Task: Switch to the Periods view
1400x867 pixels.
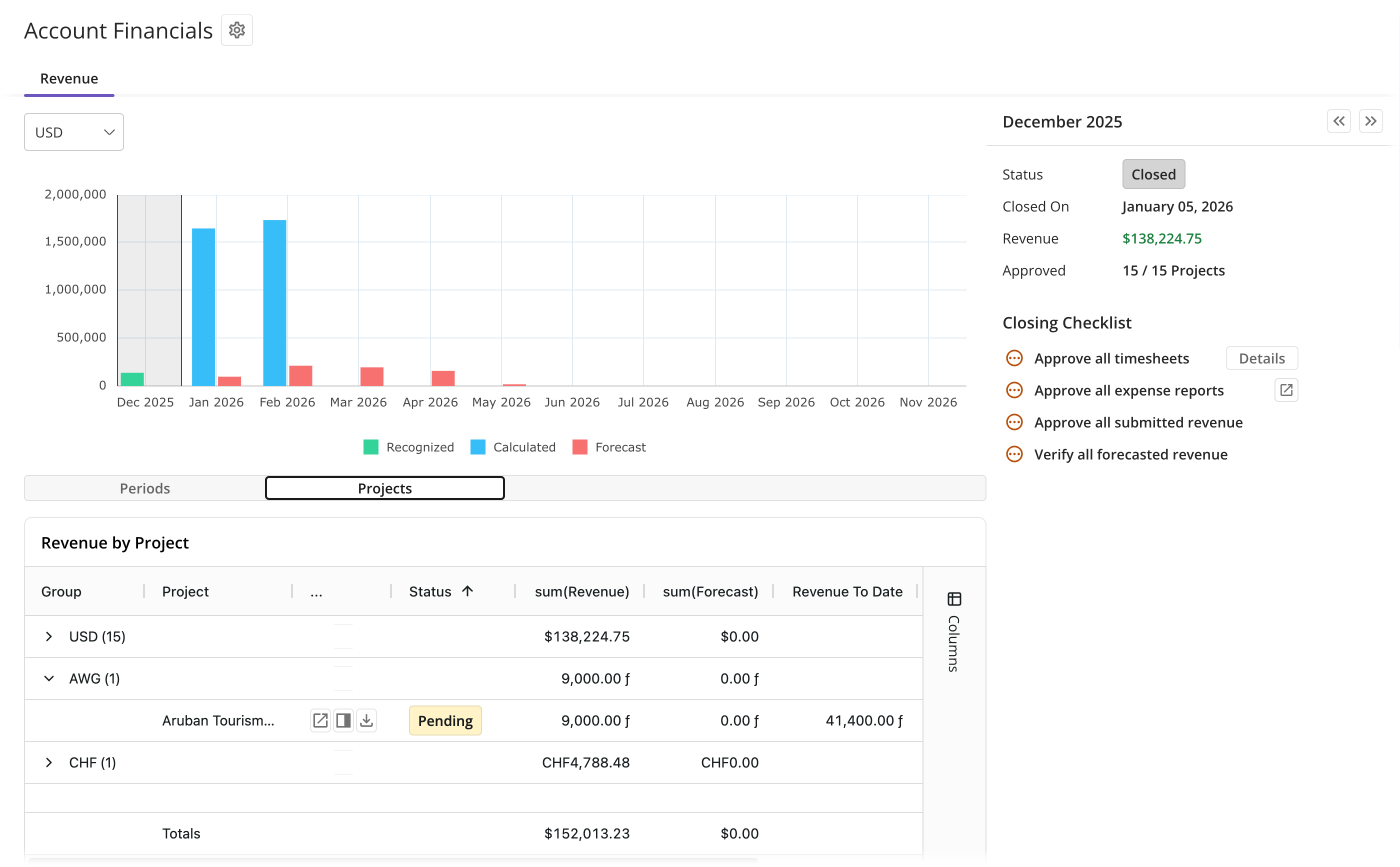Action: pos(144,488)
